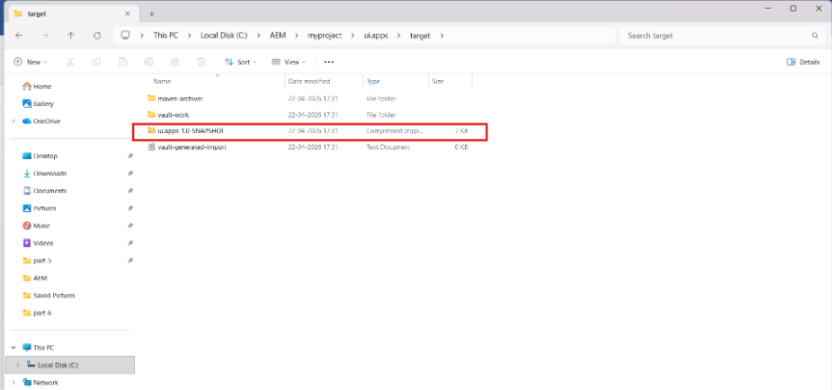Viewport: 832px width, 390px height.
Task: Navigate to AEM breadcrumb
Action: coord(278,36)
